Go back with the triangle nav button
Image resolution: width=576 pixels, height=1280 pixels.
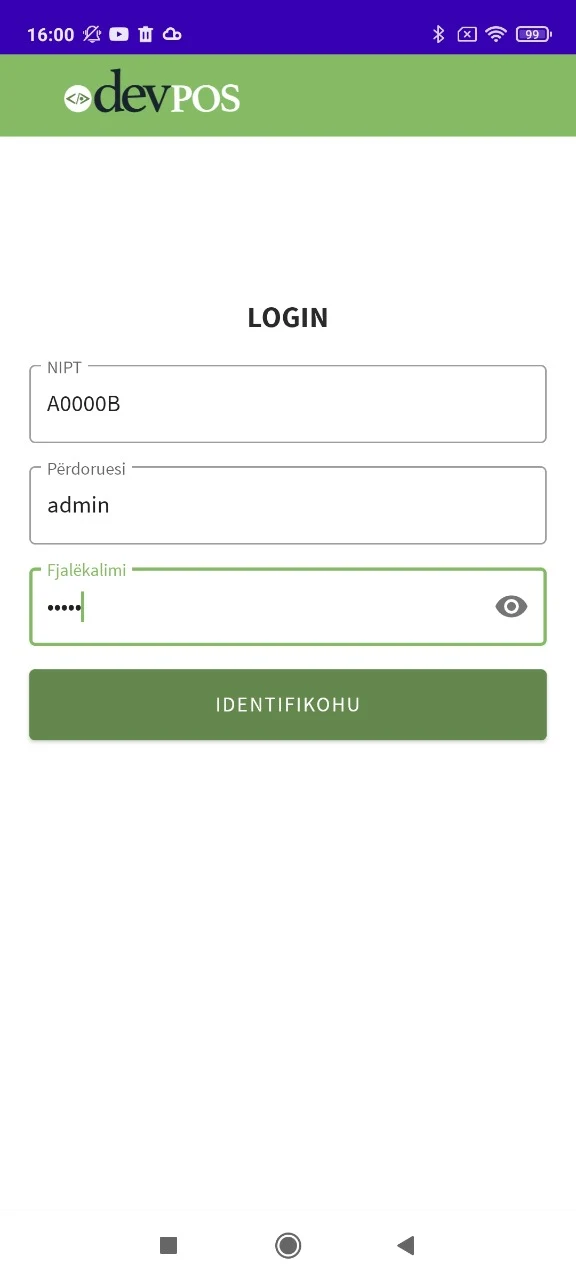coord(405,1245)
